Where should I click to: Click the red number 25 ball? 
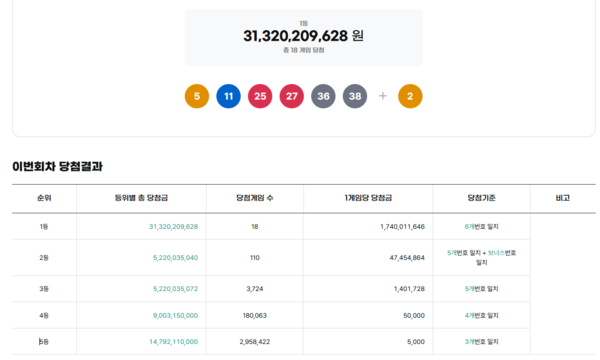pos(260,96)
